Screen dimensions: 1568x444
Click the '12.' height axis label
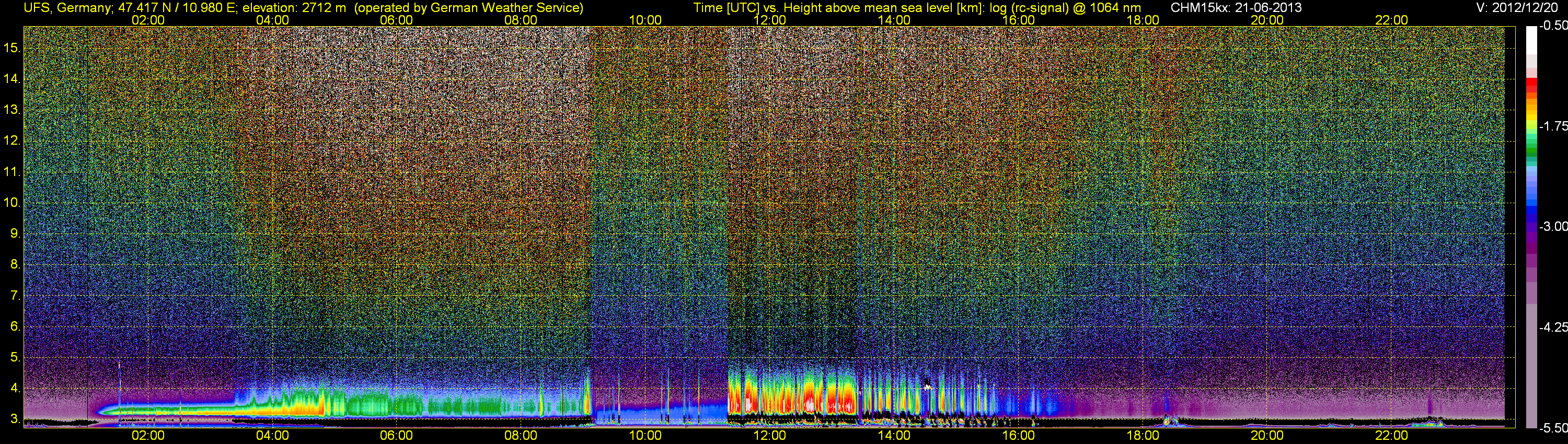12,141
